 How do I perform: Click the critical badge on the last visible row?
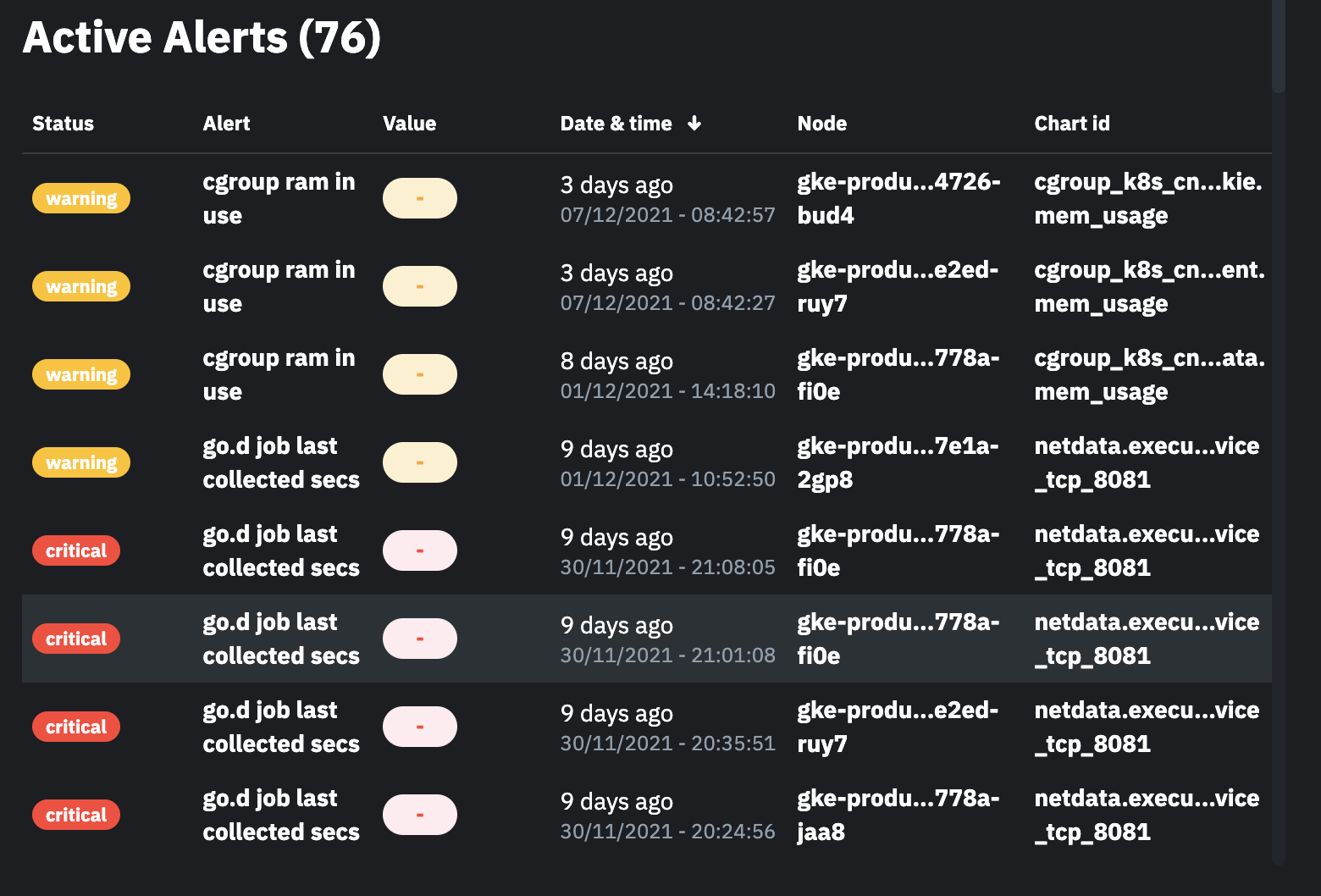(x=76, y=815)
